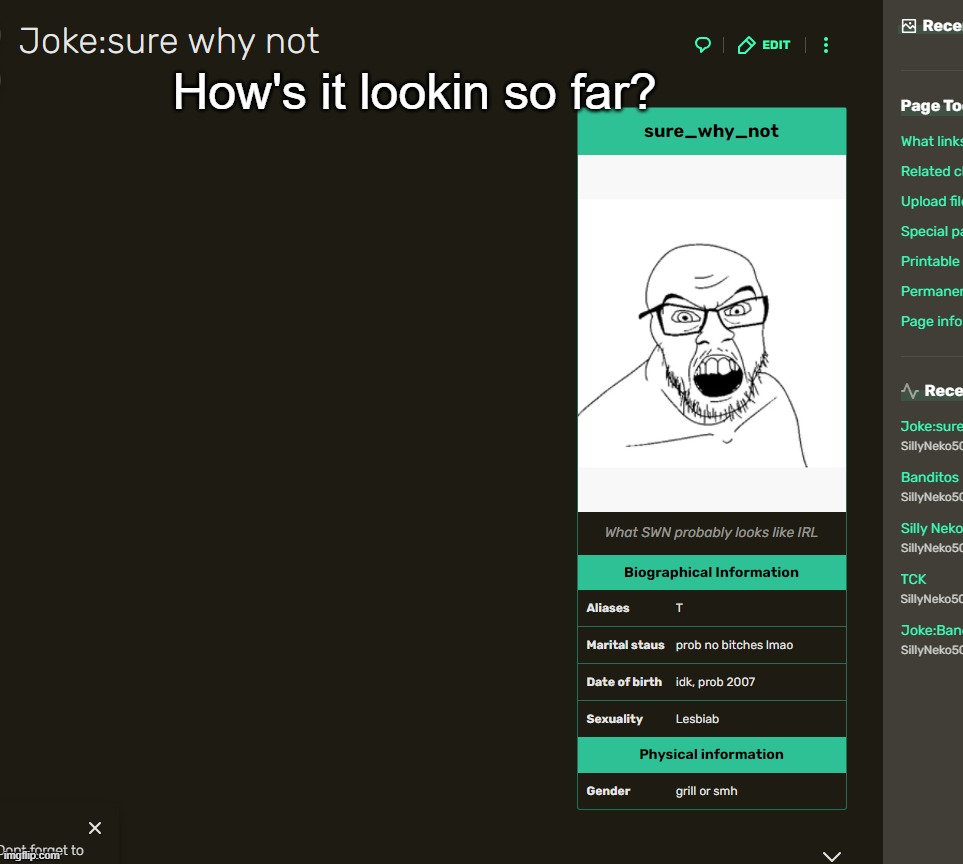Click the 'idk, prob 2007' value

715,682
